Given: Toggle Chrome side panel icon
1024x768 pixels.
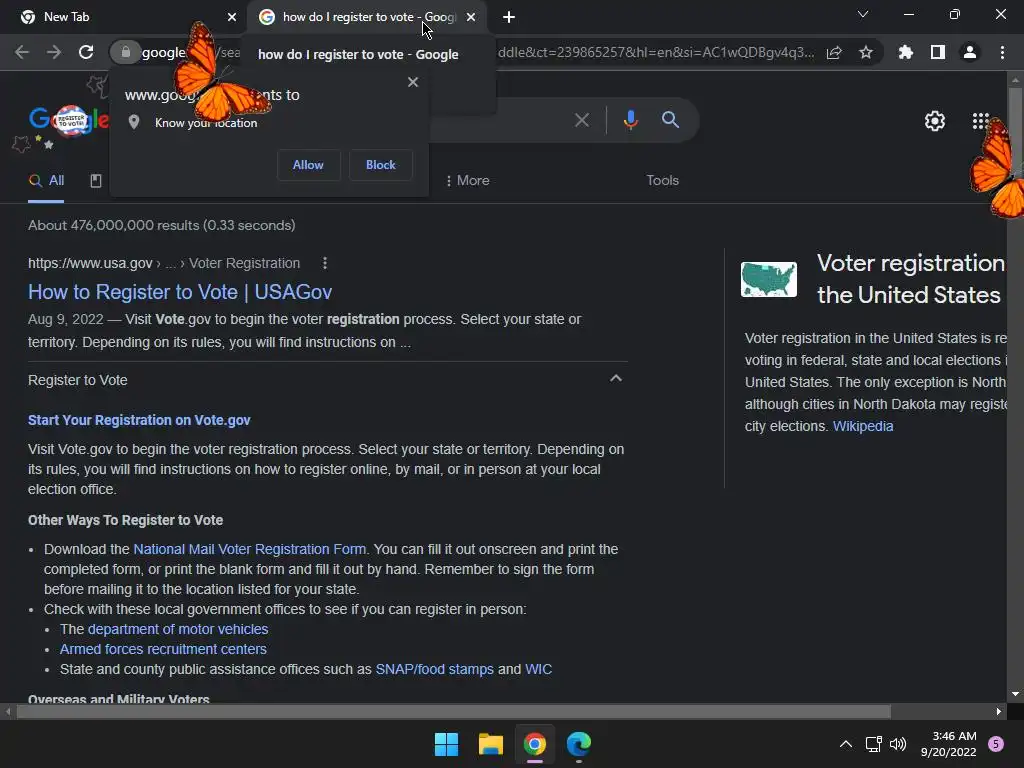Looking at the screenshot, I should coord(938,52).
